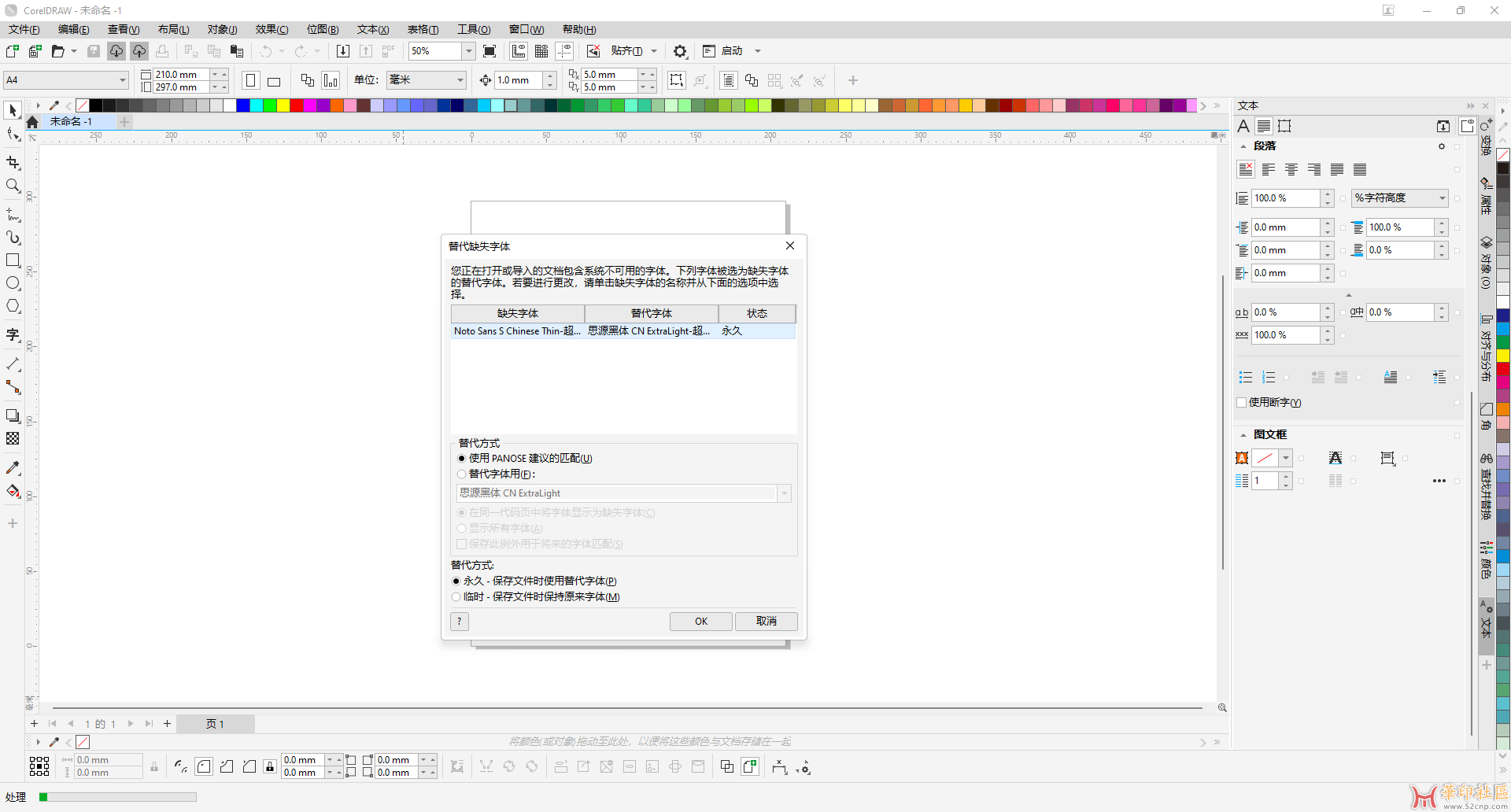Image resolution: width=1511 pixels, height=812 pixels.
Task: Switch to the 页 1 page tab
Action: coord(215,724)
